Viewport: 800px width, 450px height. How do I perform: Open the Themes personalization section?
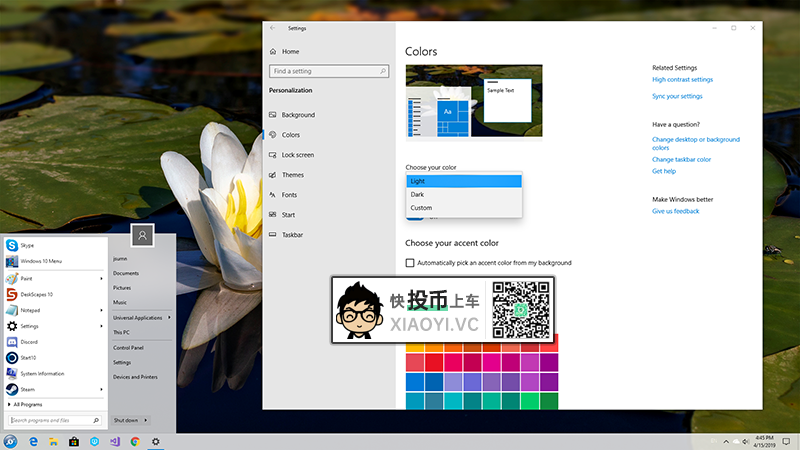(x=292, y=175)
